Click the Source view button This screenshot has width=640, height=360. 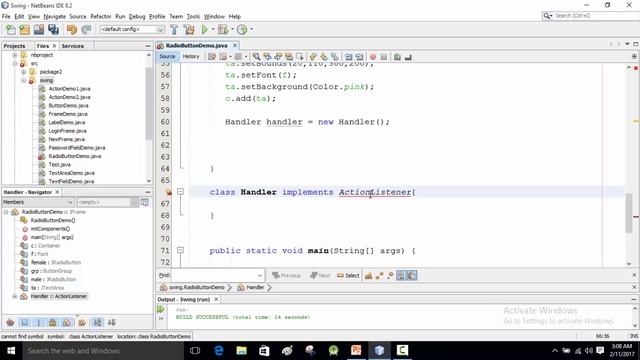click(x=167, y=57)
